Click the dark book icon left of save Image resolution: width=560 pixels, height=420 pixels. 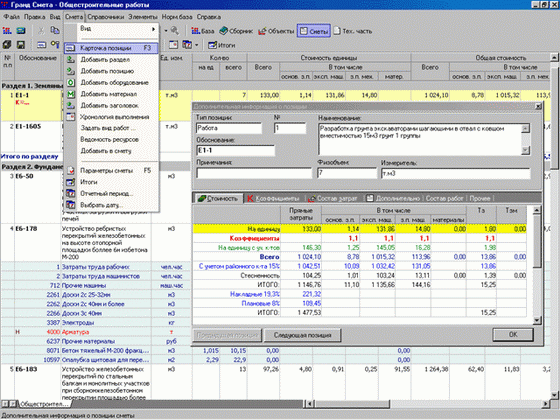coord(7,45)
